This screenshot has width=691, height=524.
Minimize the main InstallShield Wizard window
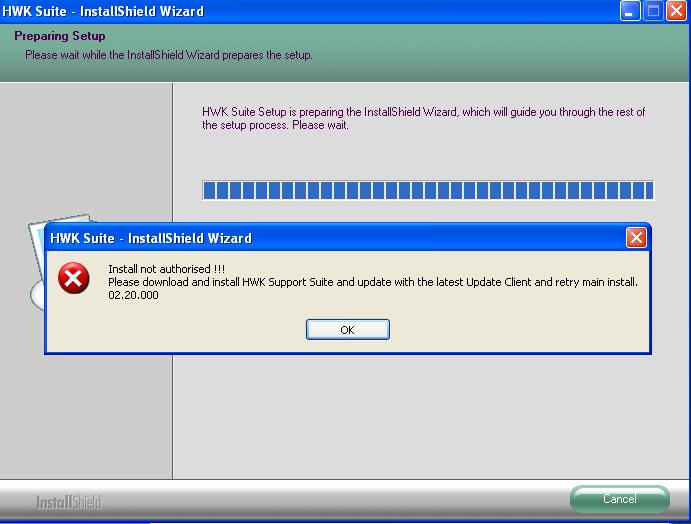point(630,11)
